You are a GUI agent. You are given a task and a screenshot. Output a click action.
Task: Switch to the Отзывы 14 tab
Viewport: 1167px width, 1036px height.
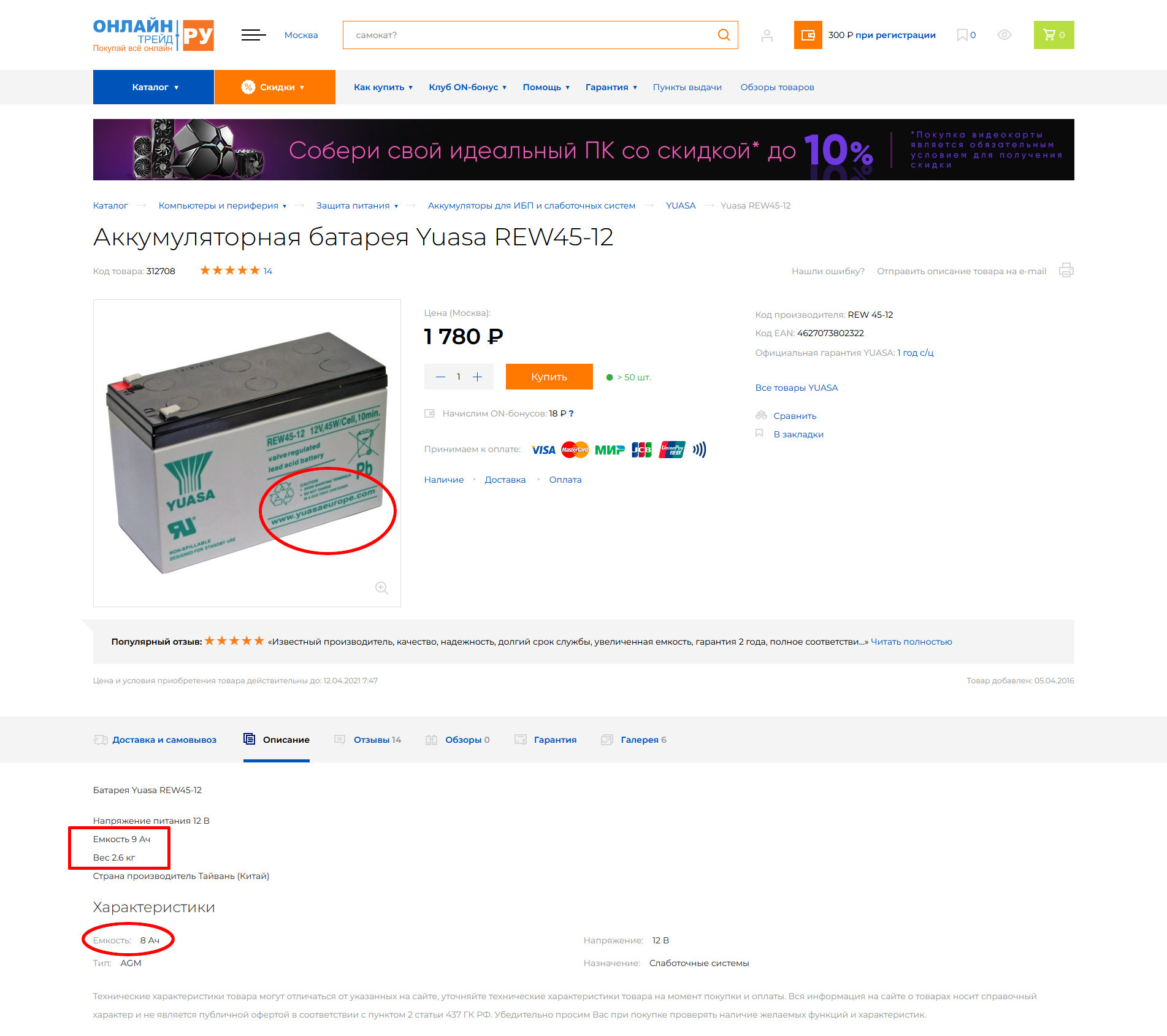368,740
